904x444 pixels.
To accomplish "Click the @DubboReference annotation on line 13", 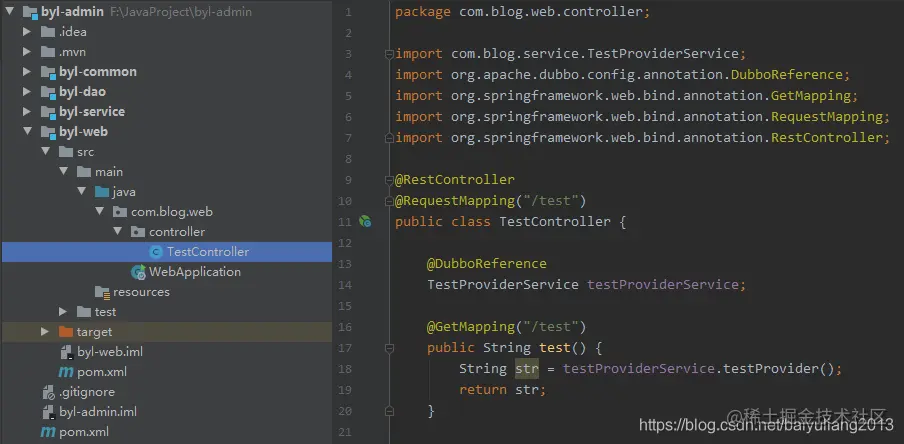I will click(x=487, y=264).
